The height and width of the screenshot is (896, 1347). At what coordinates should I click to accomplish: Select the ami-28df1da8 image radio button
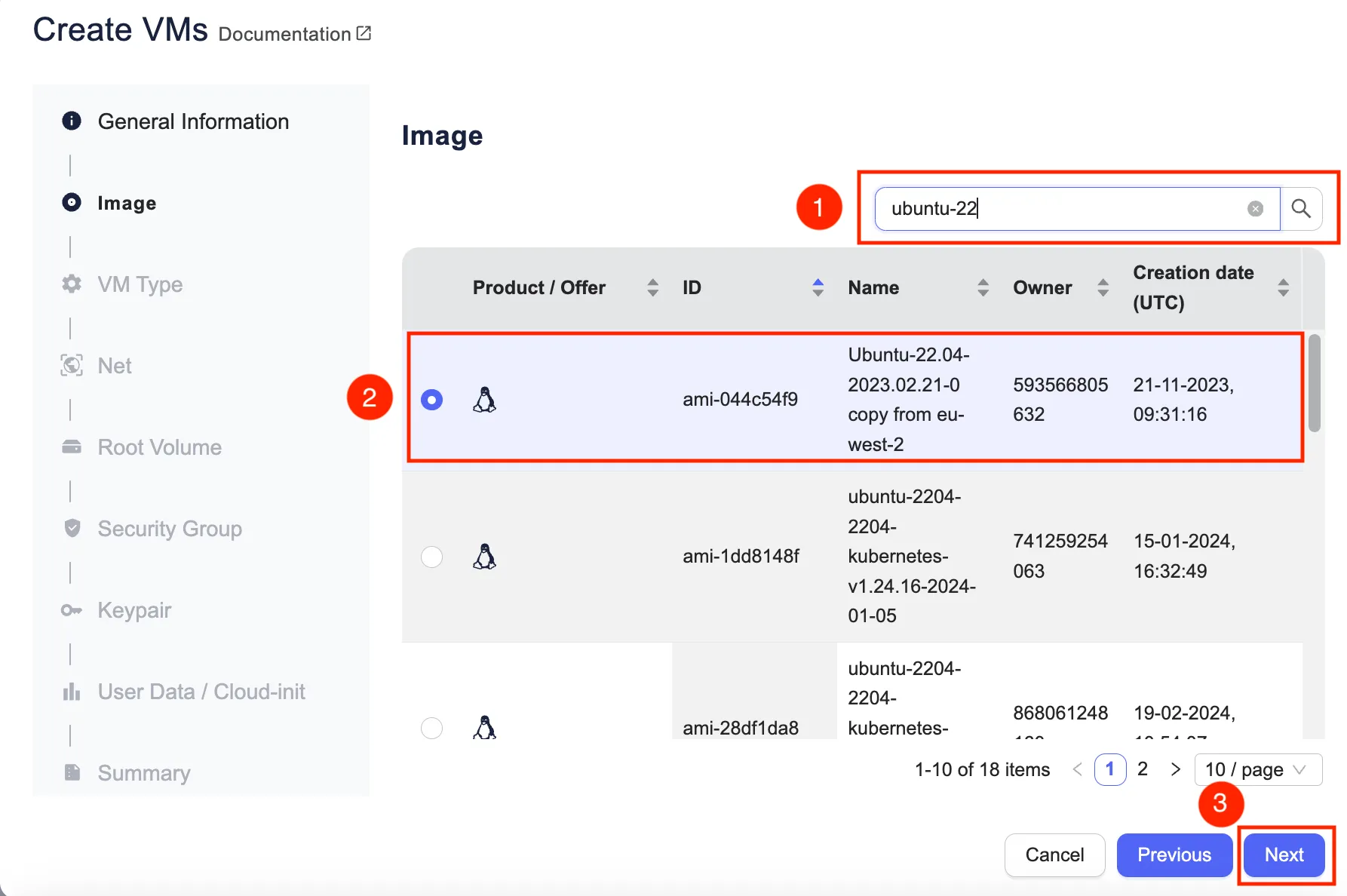pyautogui.click(x=431, y=728)
